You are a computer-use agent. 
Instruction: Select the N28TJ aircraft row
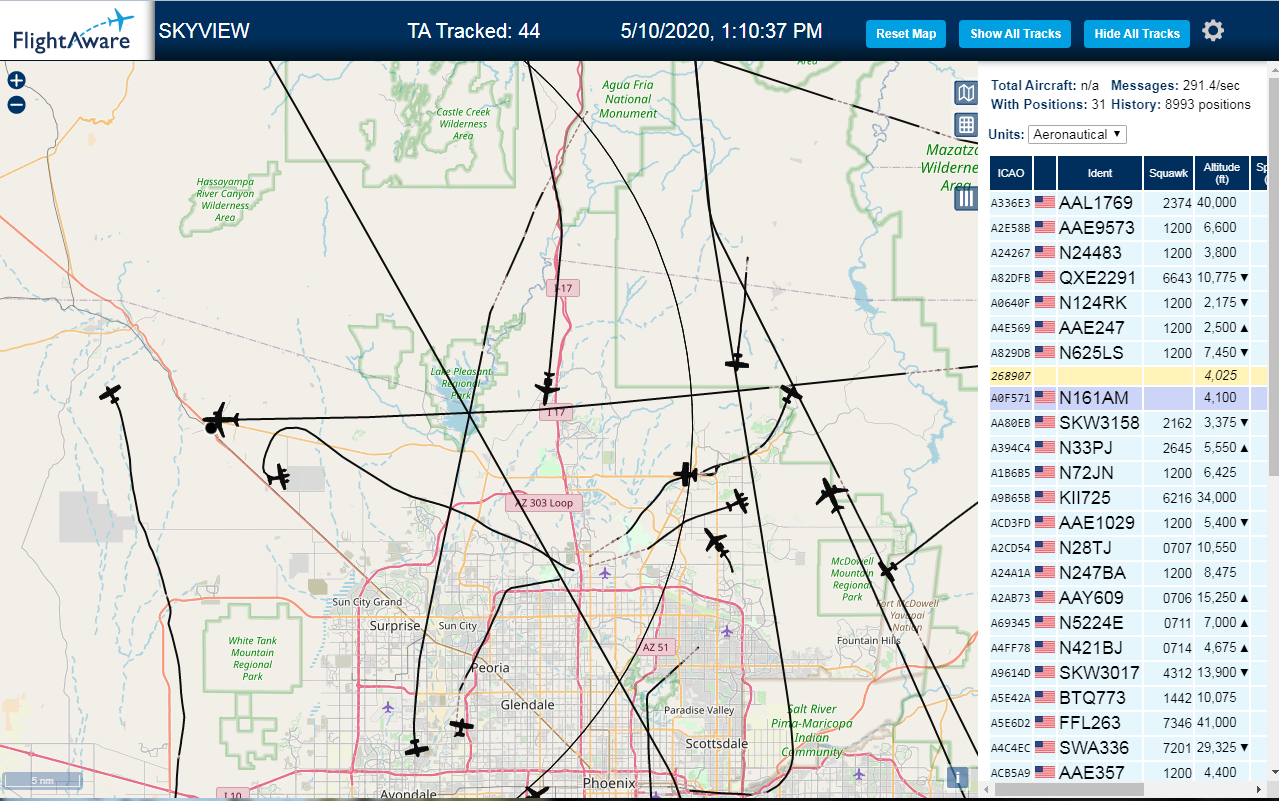coord(1128,547)
